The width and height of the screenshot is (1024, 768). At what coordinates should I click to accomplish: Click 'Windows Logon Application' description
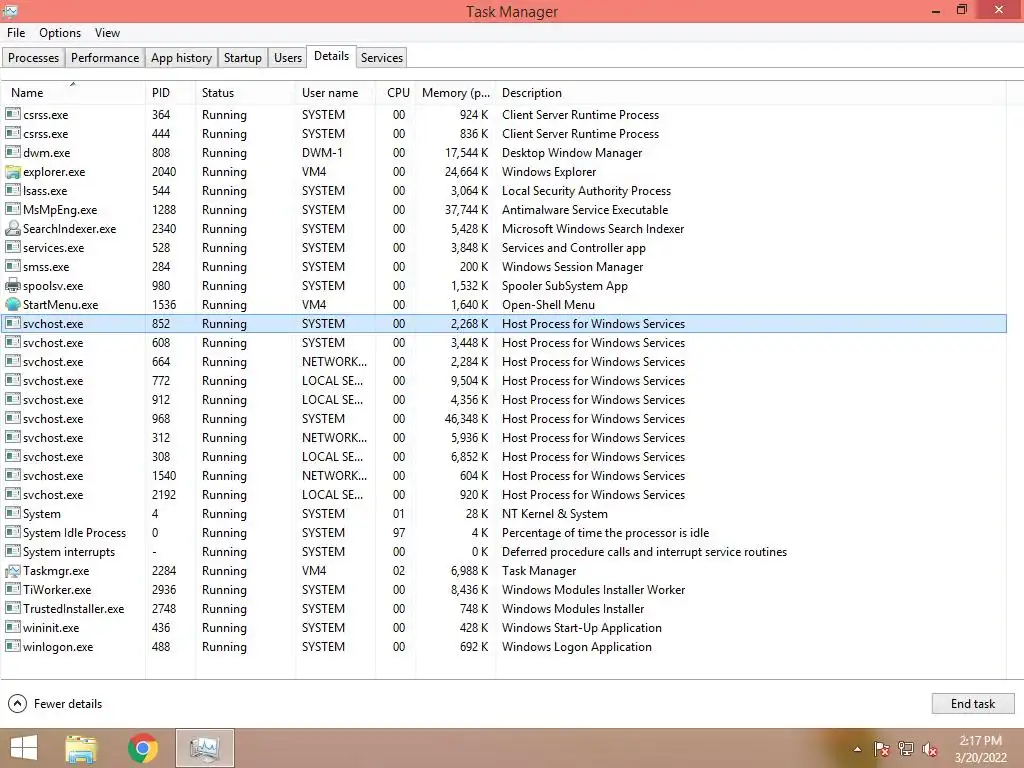[x=577, y=647]
